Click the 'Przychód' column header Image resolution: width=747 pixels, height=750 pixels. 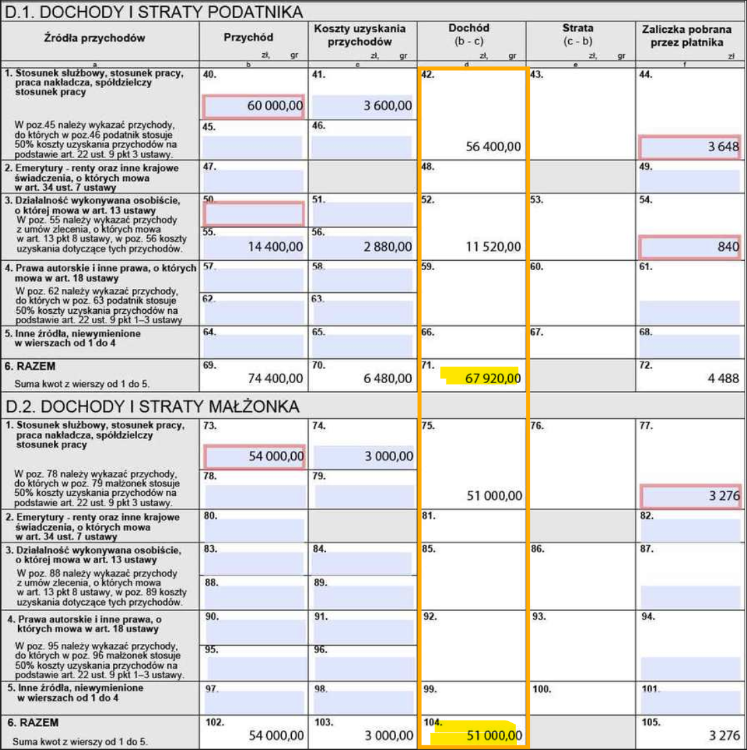249,37
